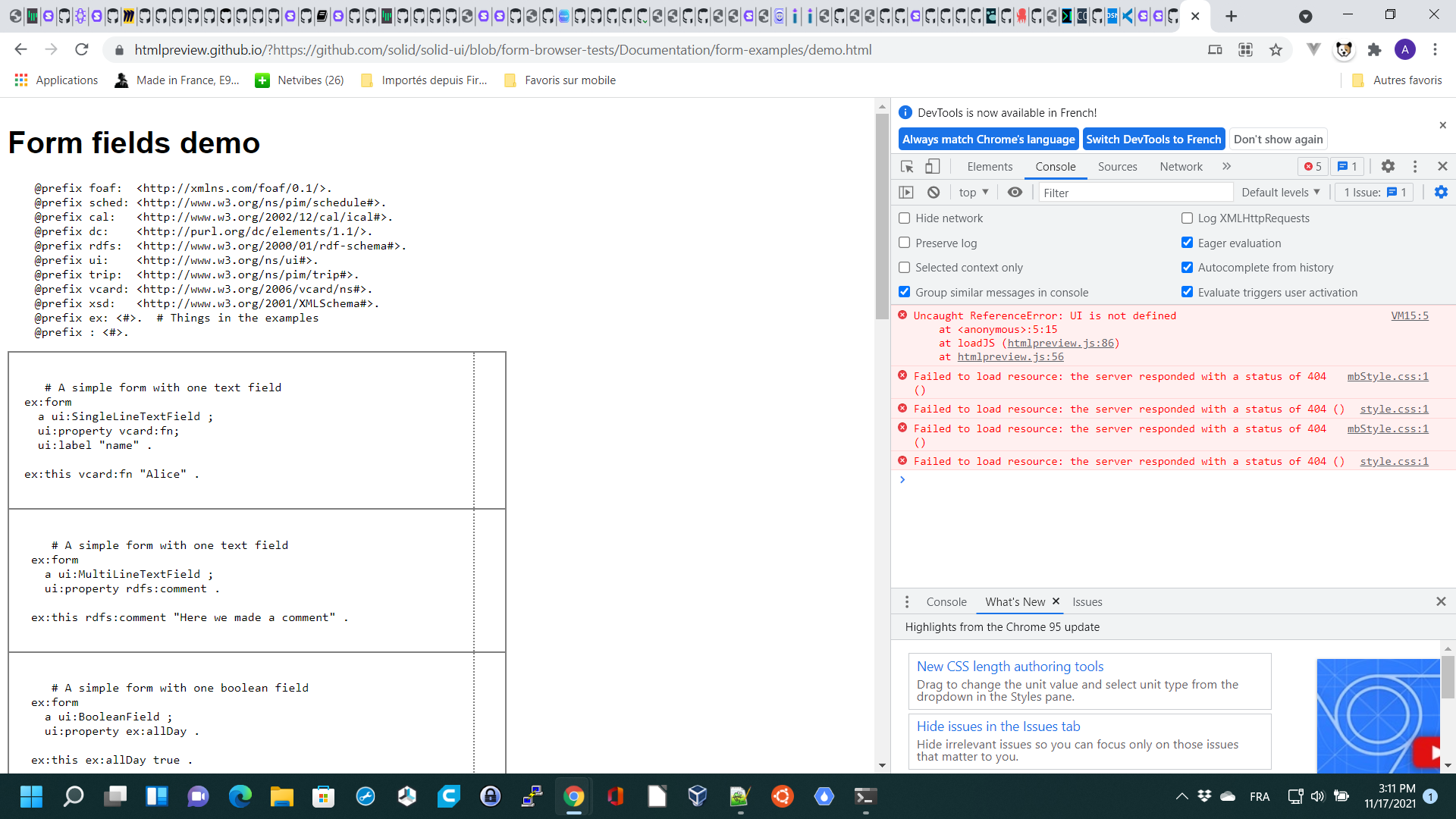The height and width of the screenshot is (819, 1456).
Task: Enable the Preserve log checkbox
Action: tap(905, 243)
